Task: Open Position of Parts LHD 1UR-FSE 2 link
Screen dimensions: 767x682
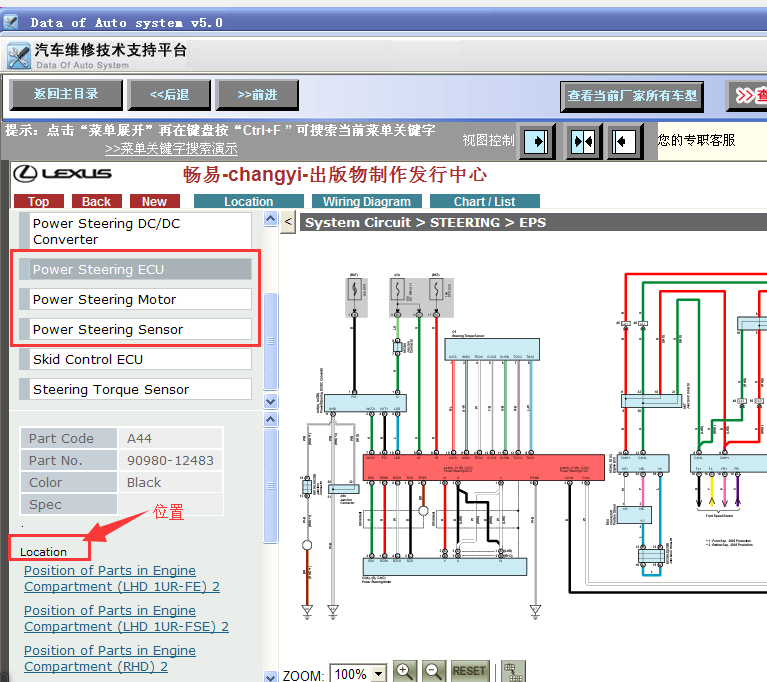Action: tap(126, 618)
